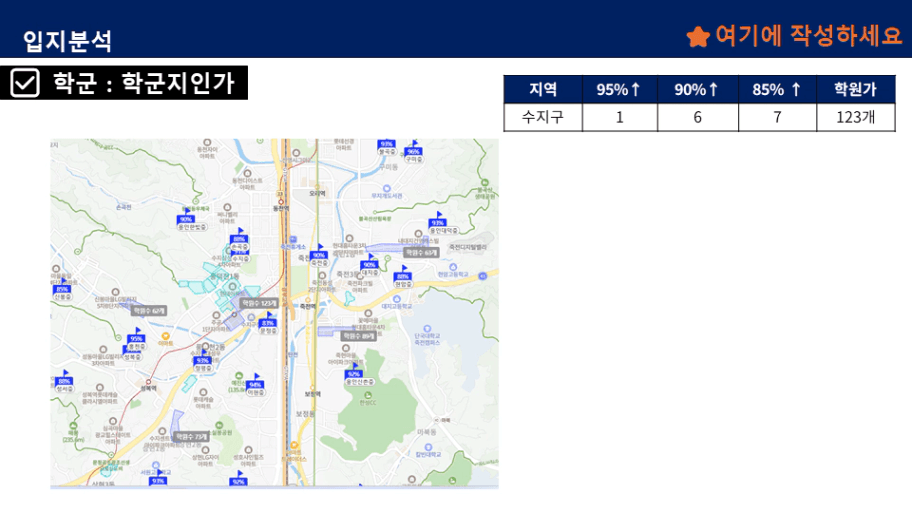Click the 죽전휴게소 rest area icon
The image size is (912, 513).
click(293, 240)
